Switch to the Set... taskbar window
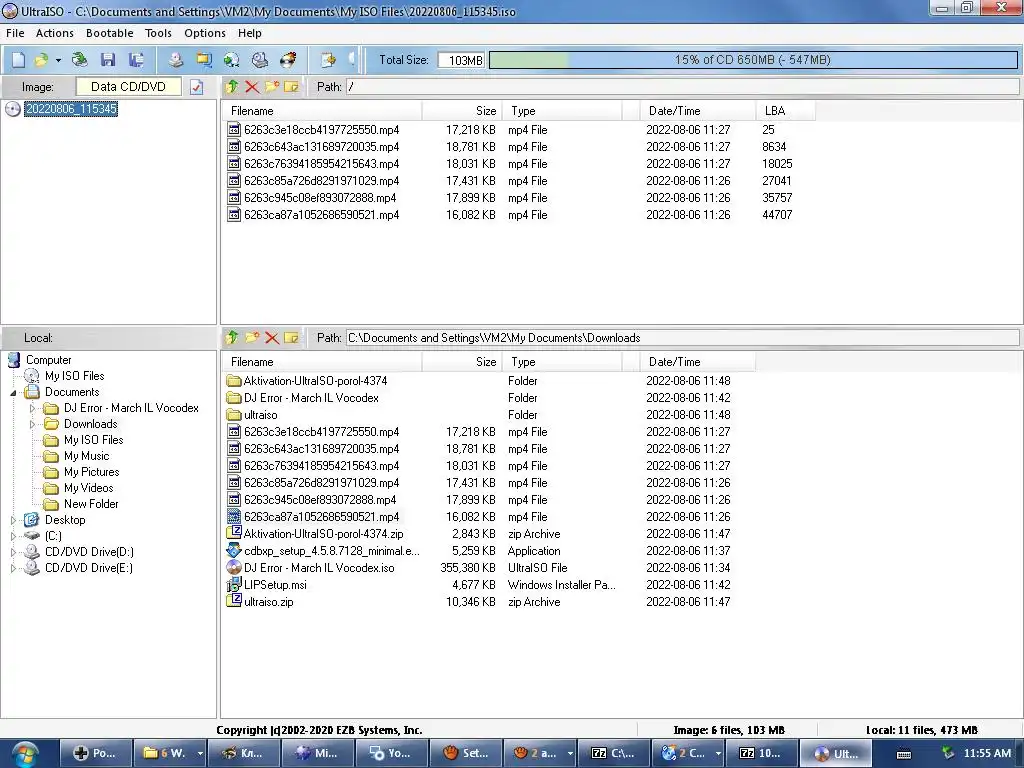This screenshot has width=1024, height=768. click(466, 754)
